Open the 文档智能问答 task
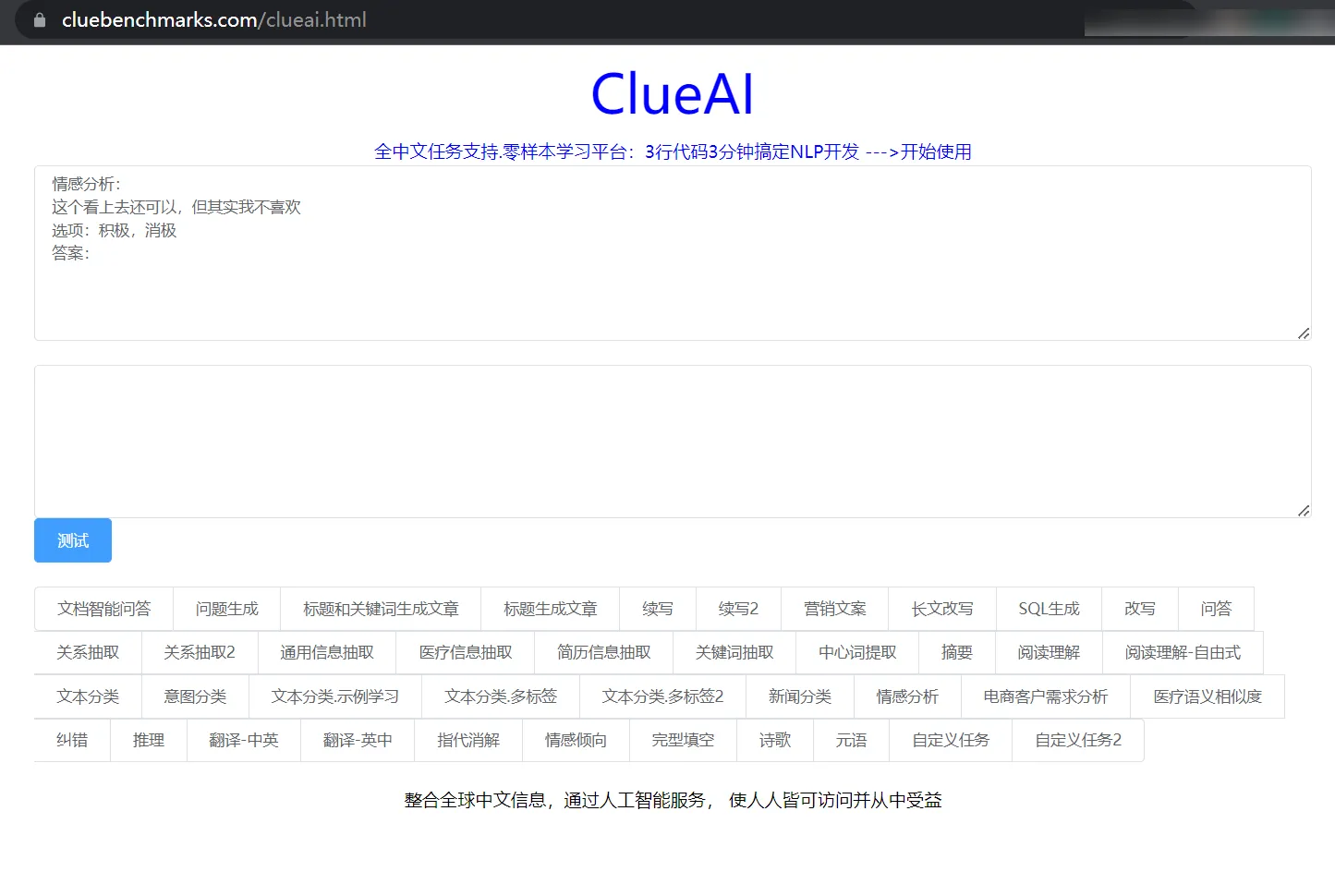The height and width of the screenshot is (896, 1335). click(x=103, y=609)
